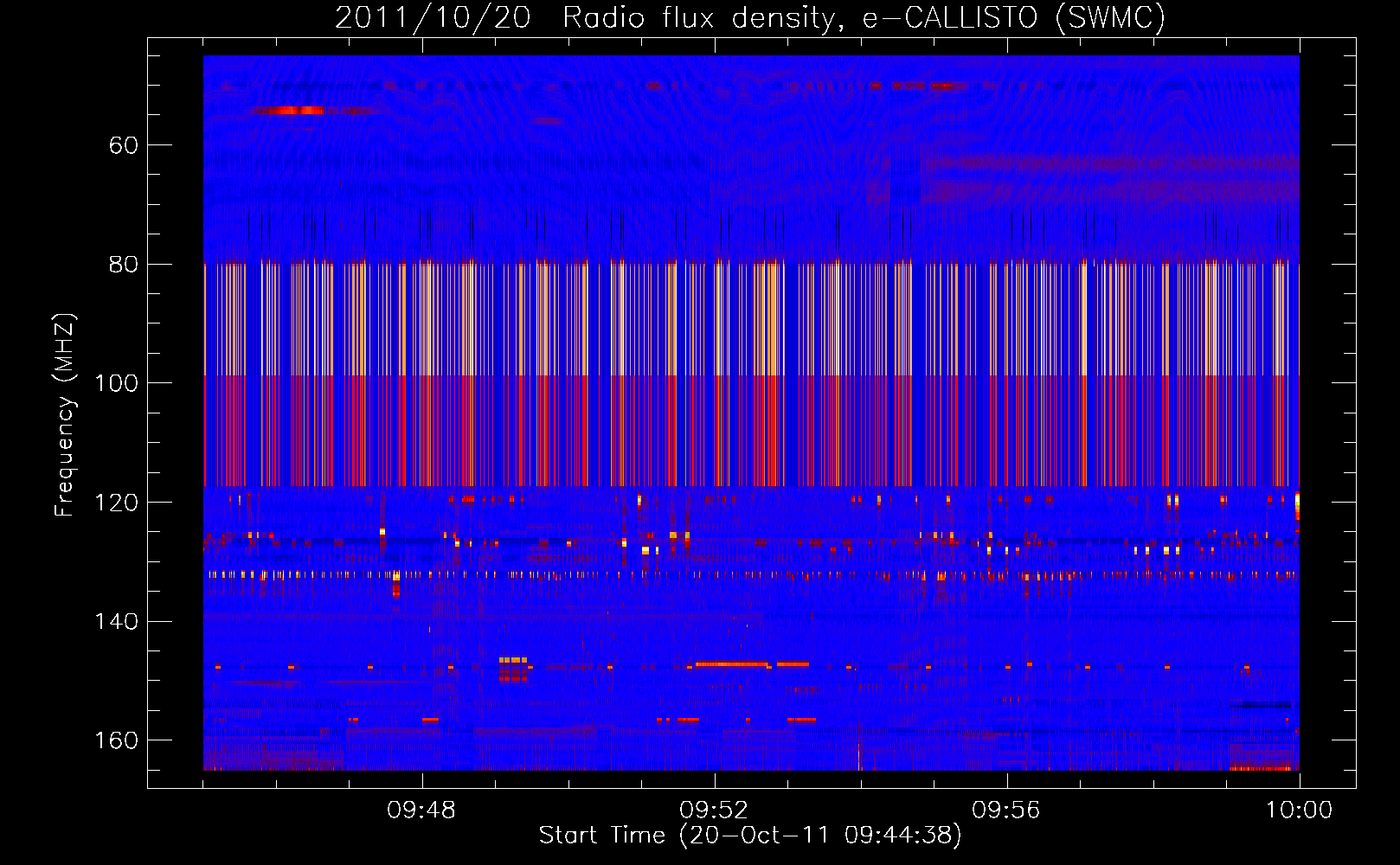Click the '09:48' time tick label
Viewport: 1400px width, 865px height.
pos(421,811)
